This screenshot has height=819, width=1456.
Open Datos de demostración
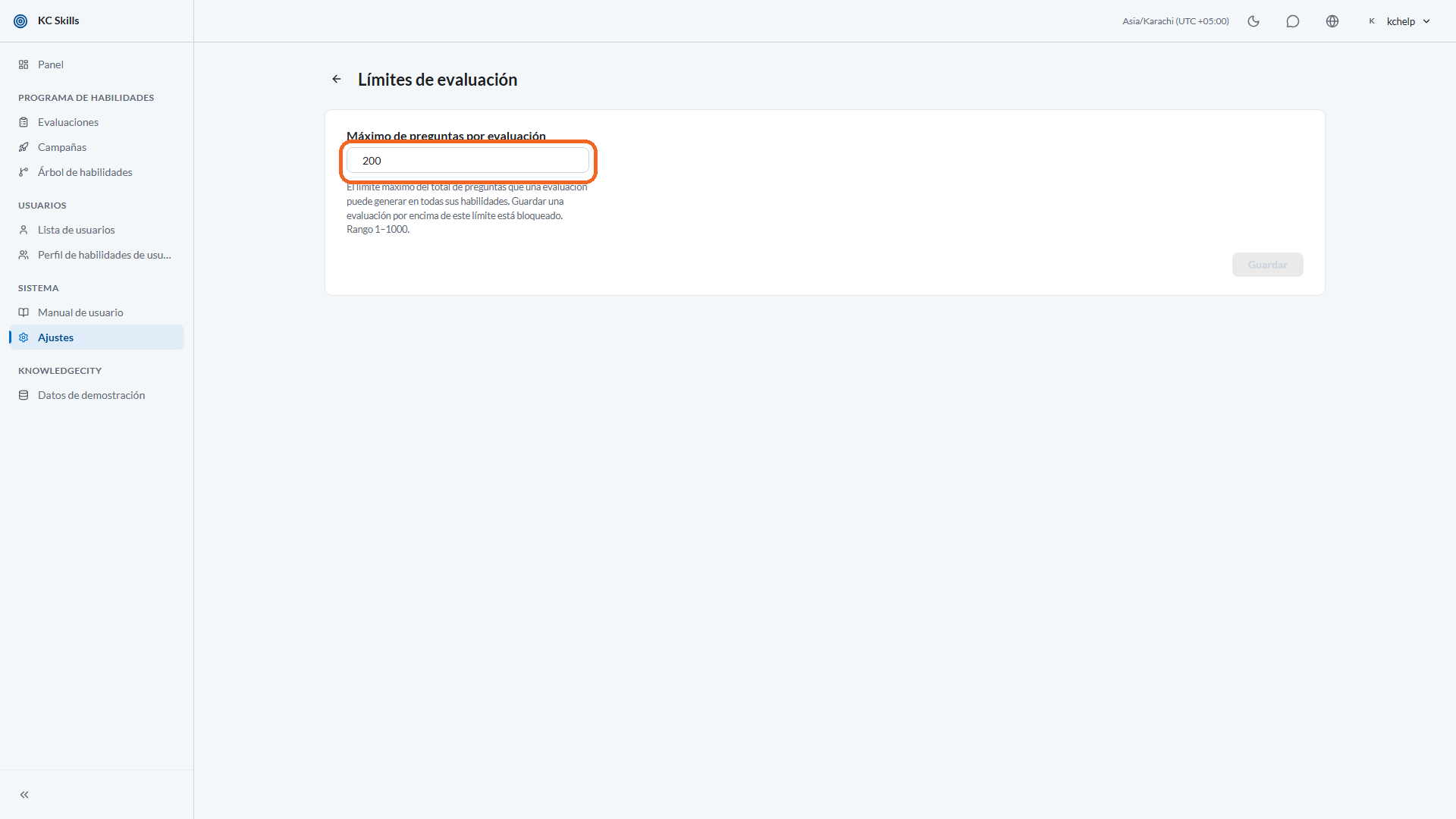coord(97,395)
